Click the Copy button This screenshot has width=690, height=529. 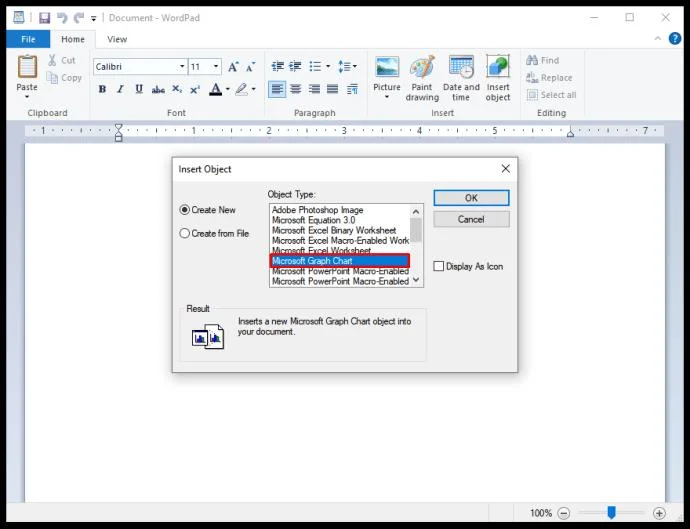[64, 78]
